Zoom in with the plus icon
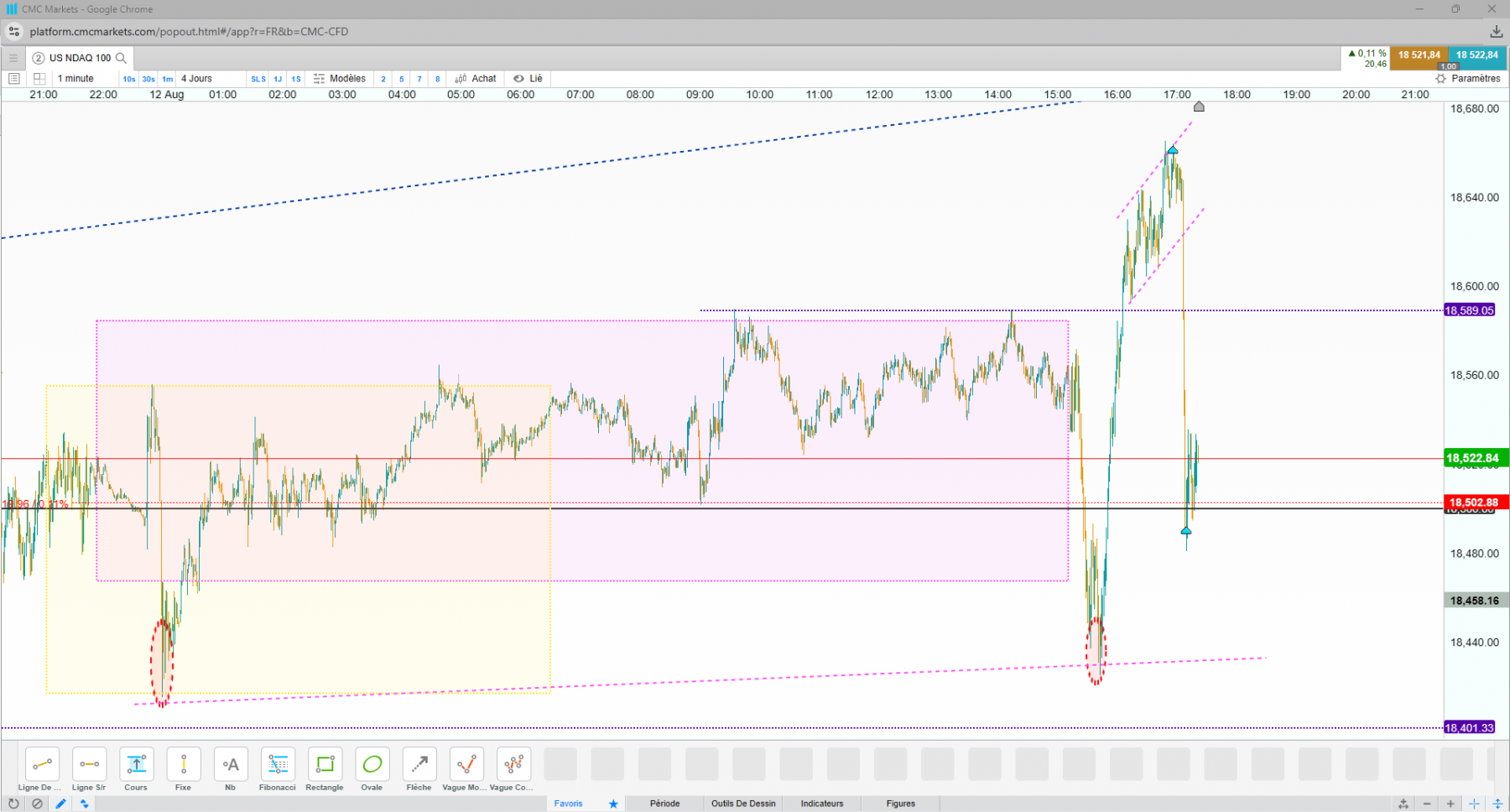 [x=1450, y=804]
